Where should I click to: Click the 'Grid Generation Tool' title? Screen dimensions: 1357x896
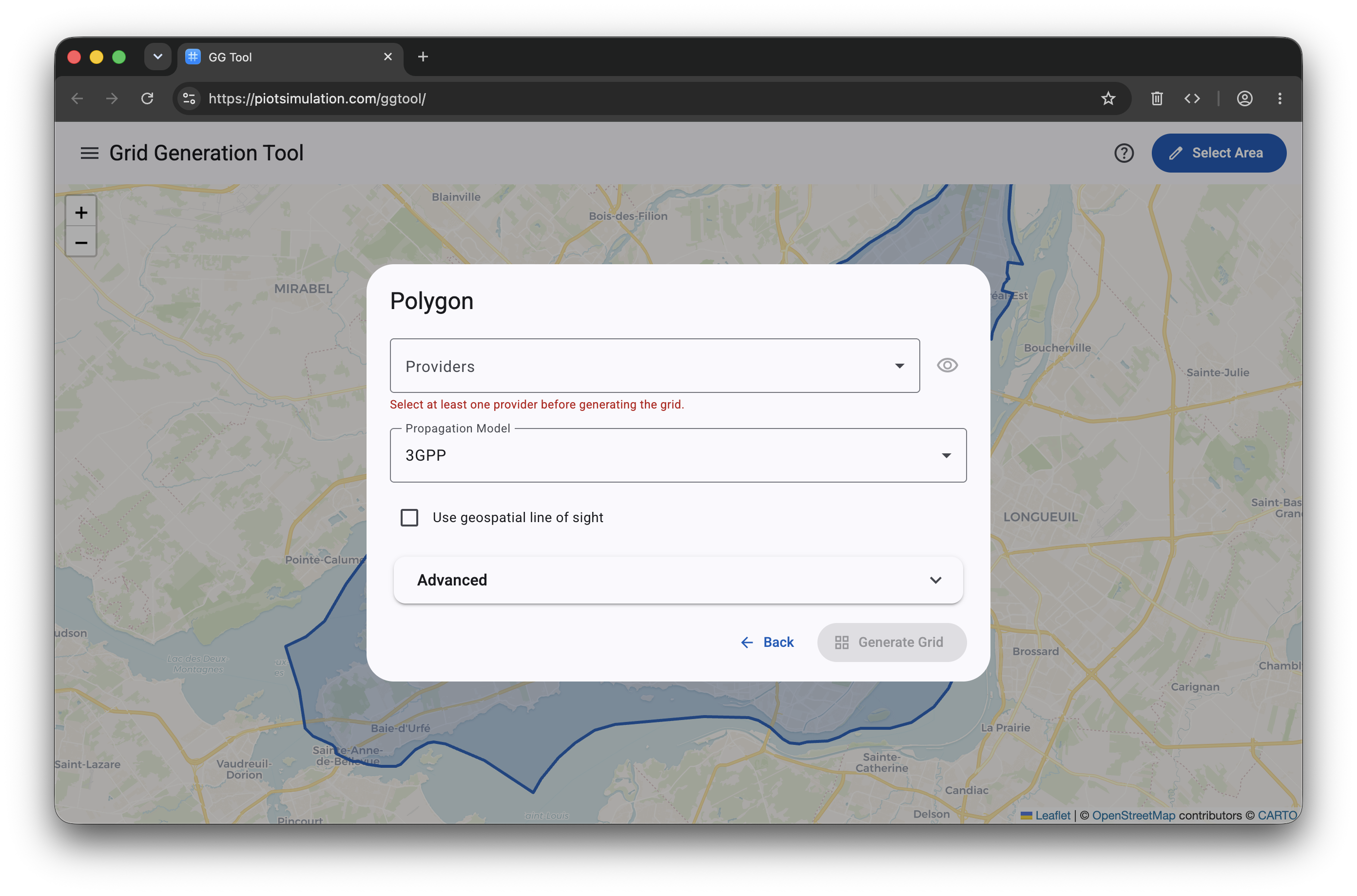point(206,153)
